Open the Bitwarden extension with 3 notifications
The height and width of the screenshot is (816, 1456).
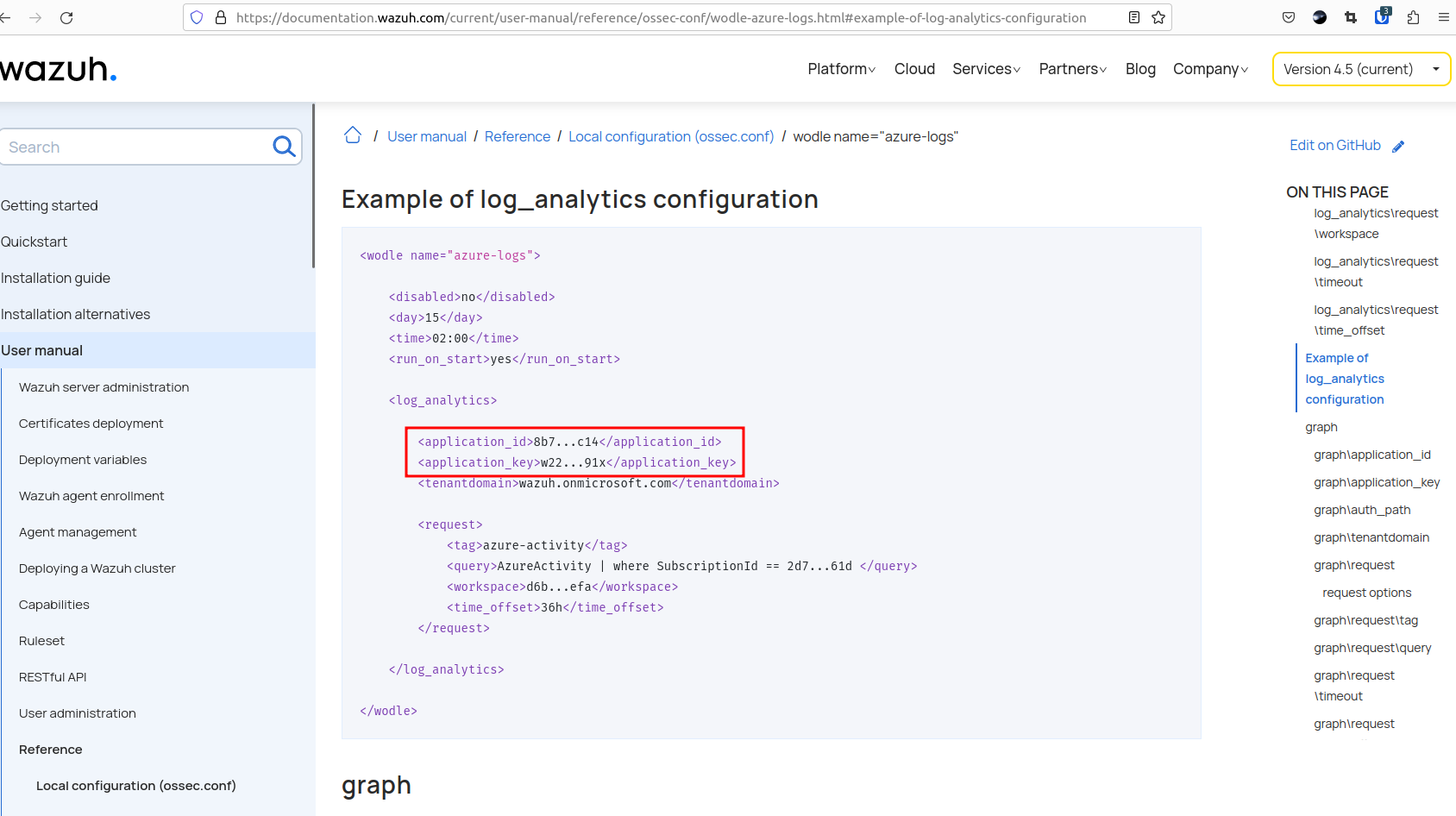[1382, 17]
